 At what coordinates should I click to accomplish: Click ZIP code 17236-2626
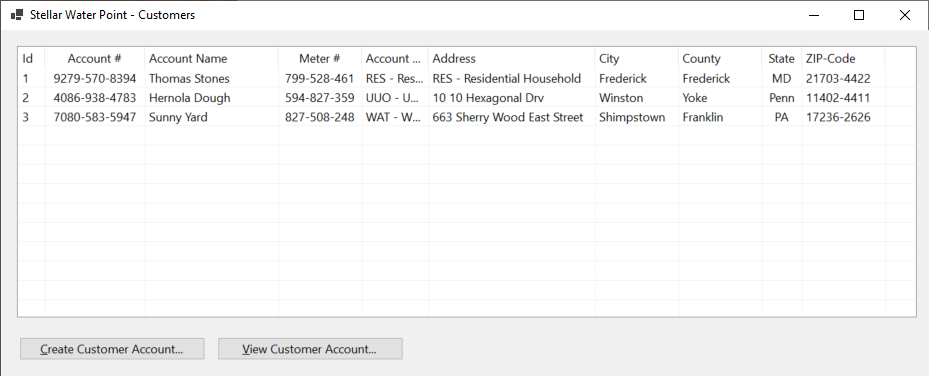pos(838,117)
